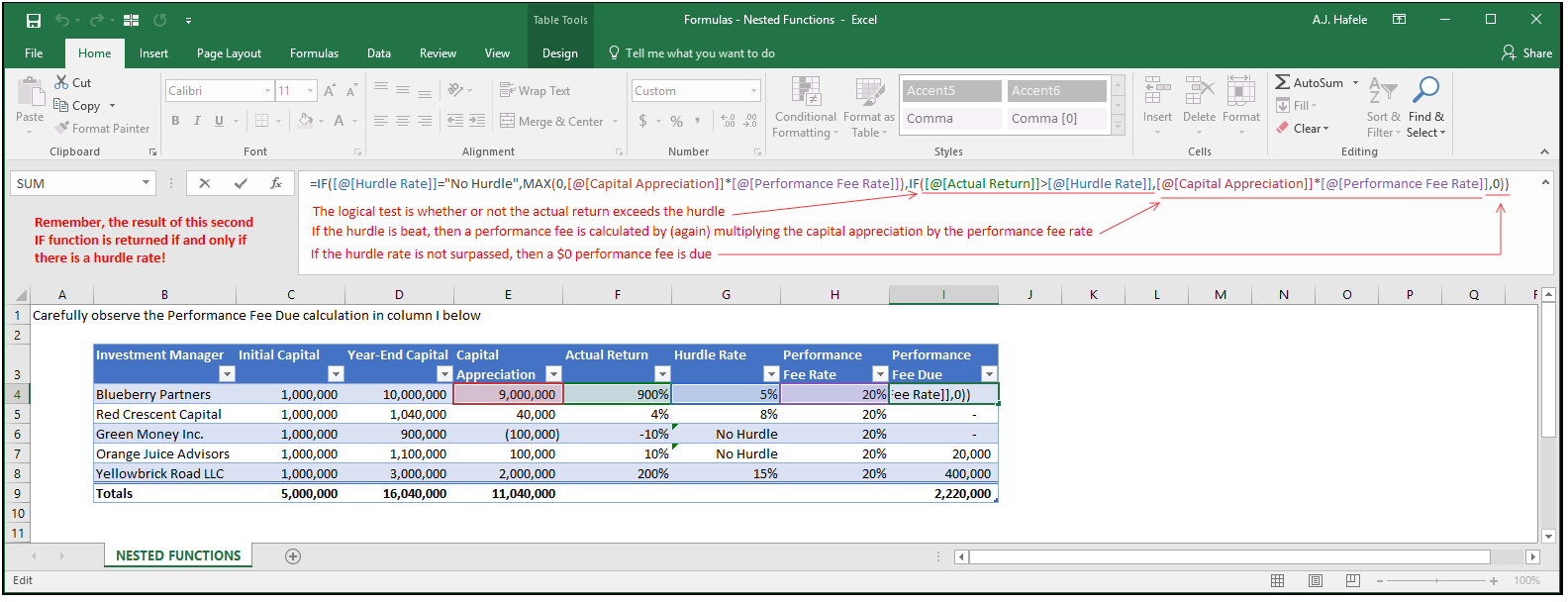The width and height of the screenshot is (1568, 602).
Task: Click Decrease Font Size icon
Action: tap(351, 91)
